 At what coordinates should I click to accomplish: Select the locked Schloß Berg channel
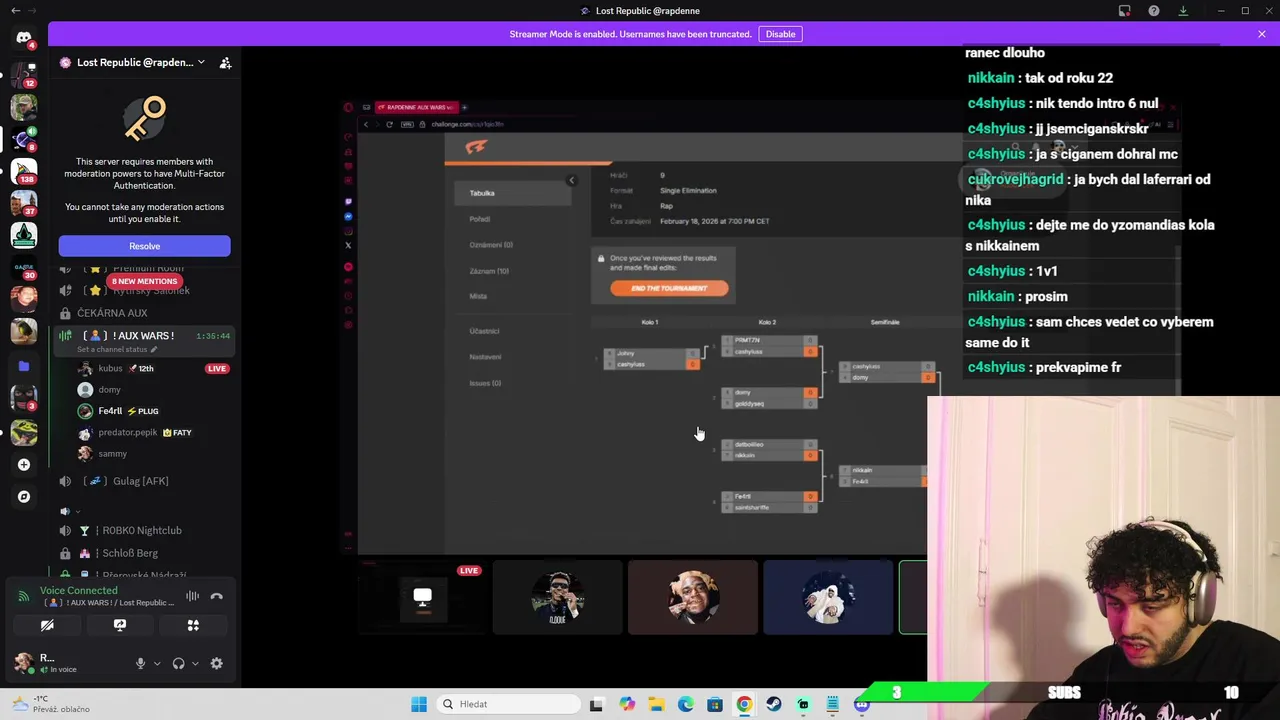point(144,553)
